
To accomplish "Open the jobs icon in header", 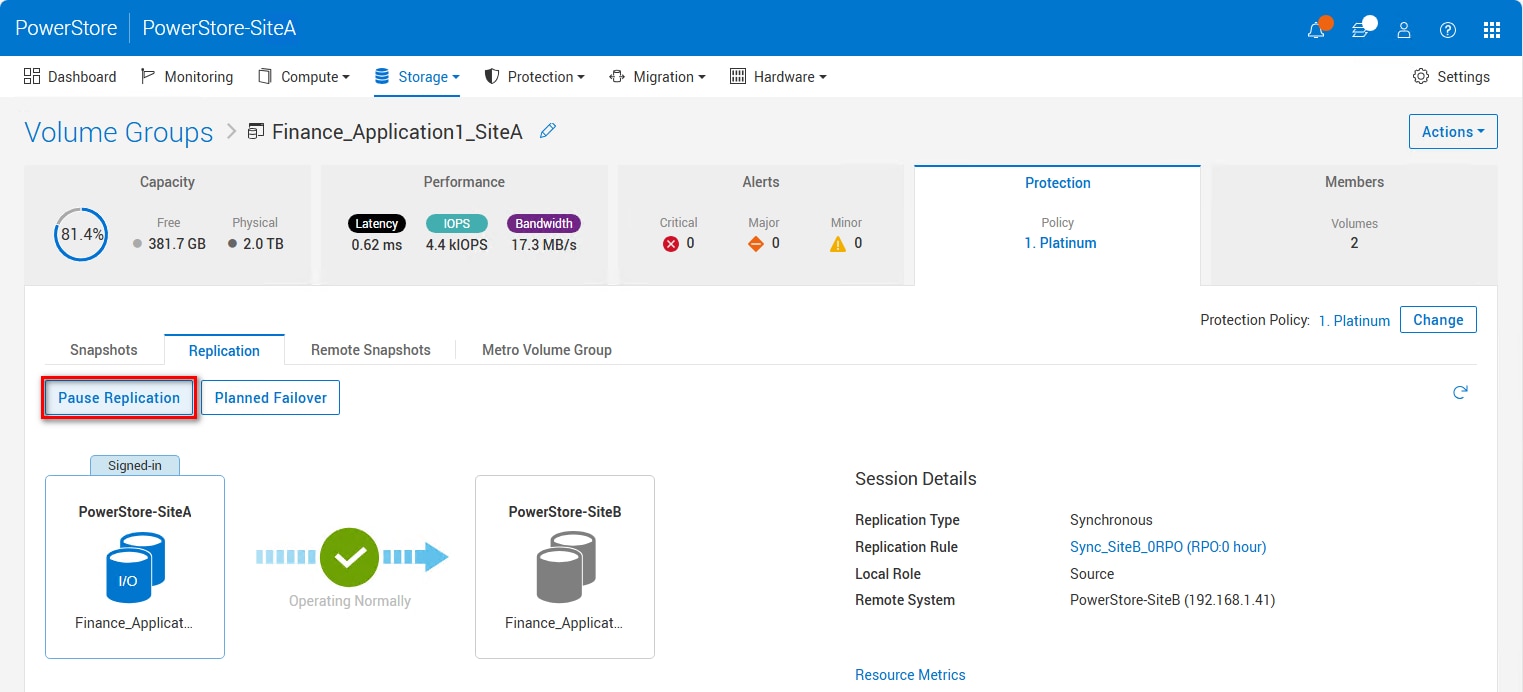I will (1361, 29).
